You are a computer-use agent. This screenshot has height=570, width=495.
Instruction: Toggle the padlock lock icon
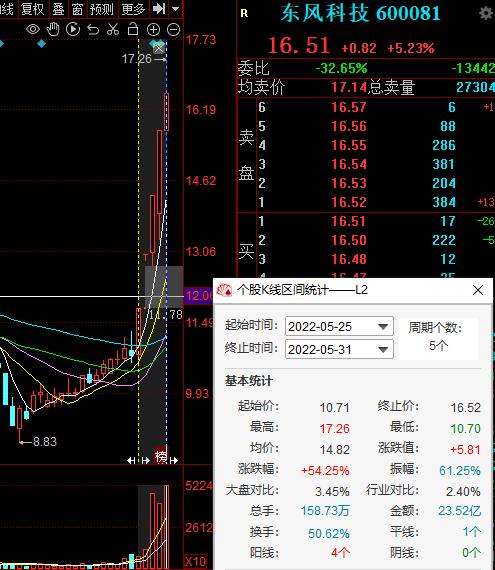click(x=133, y=29)
